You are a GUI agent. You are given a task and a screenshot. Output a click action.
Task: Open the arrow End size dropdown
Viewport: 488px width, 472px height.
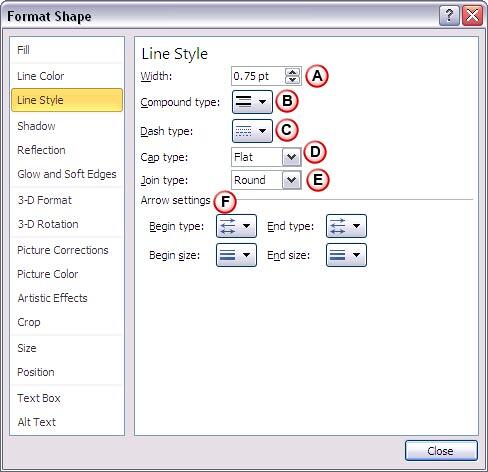346,255
